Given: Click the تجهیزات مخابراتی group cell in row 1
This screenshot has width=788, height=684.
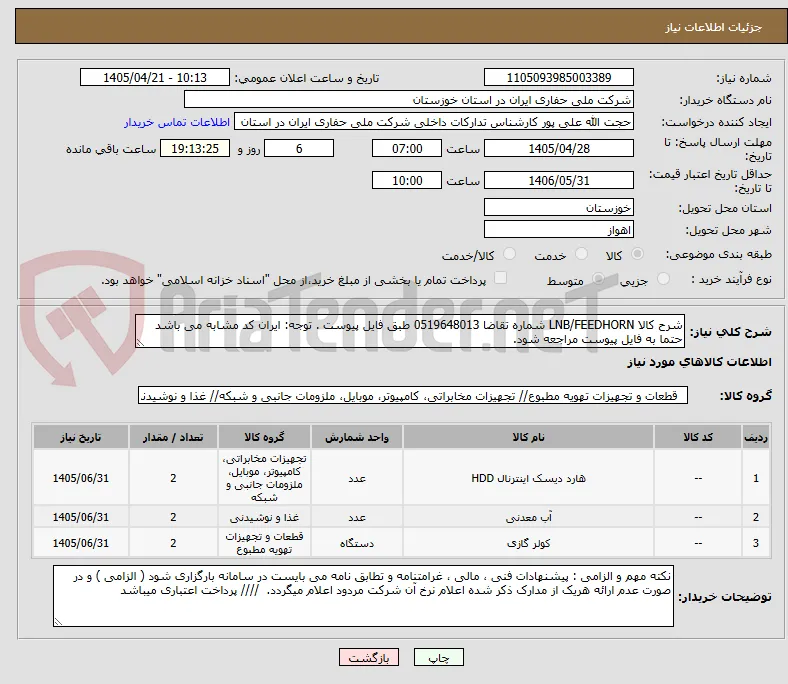Looking at the screenshot, I should click(x=264, y=478).
